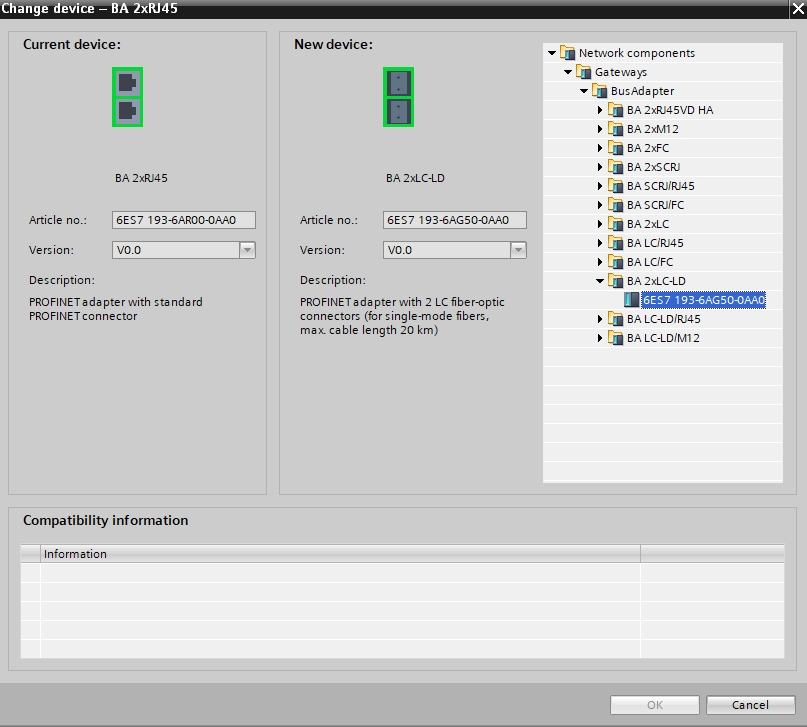807x727 pixels.
Task: Expand the BA LC-LD/RJ45 node
Action: click(x=600, y=319)
